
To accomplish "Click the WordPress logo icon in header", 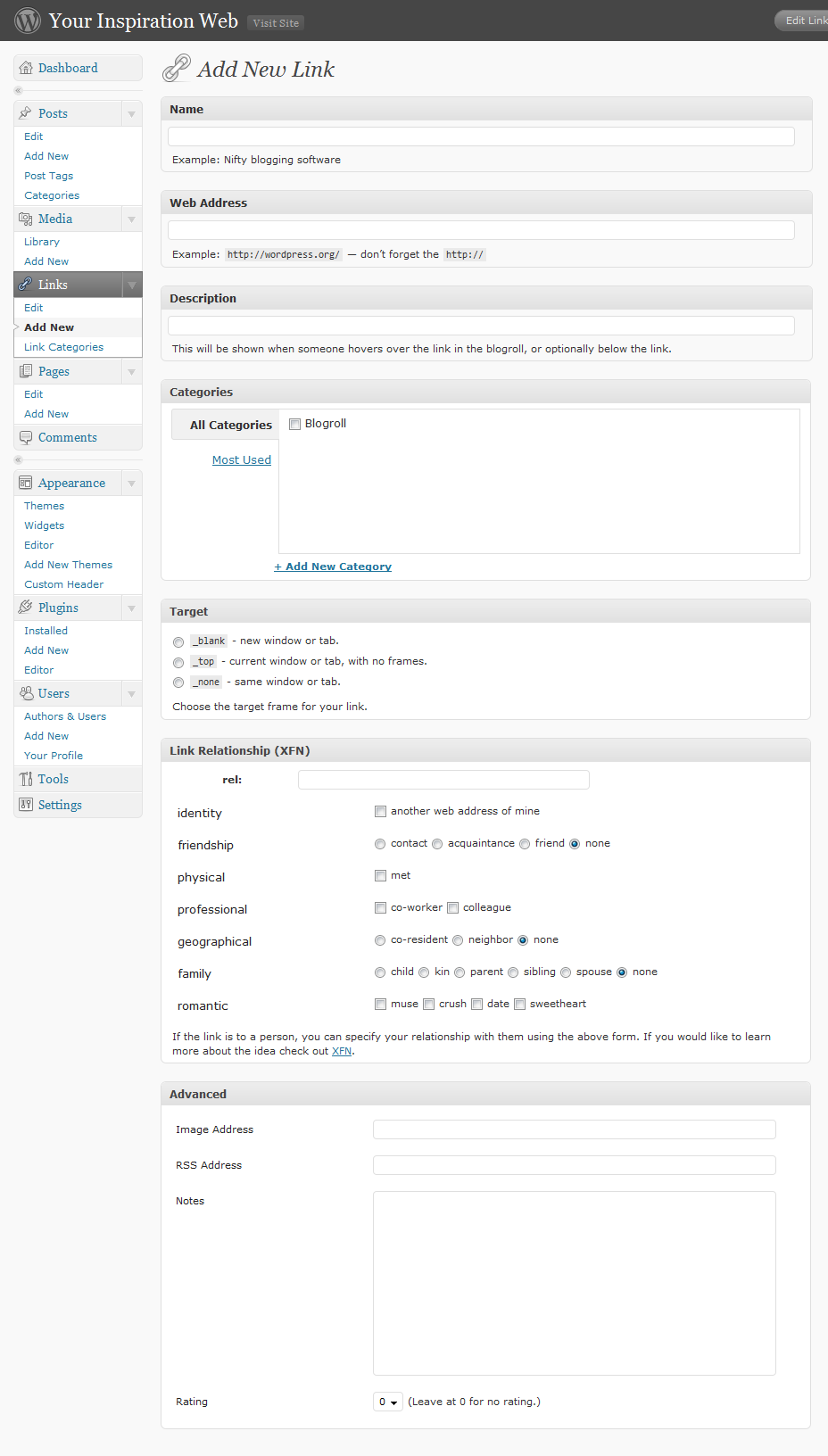I will click(x=28, y=21).
